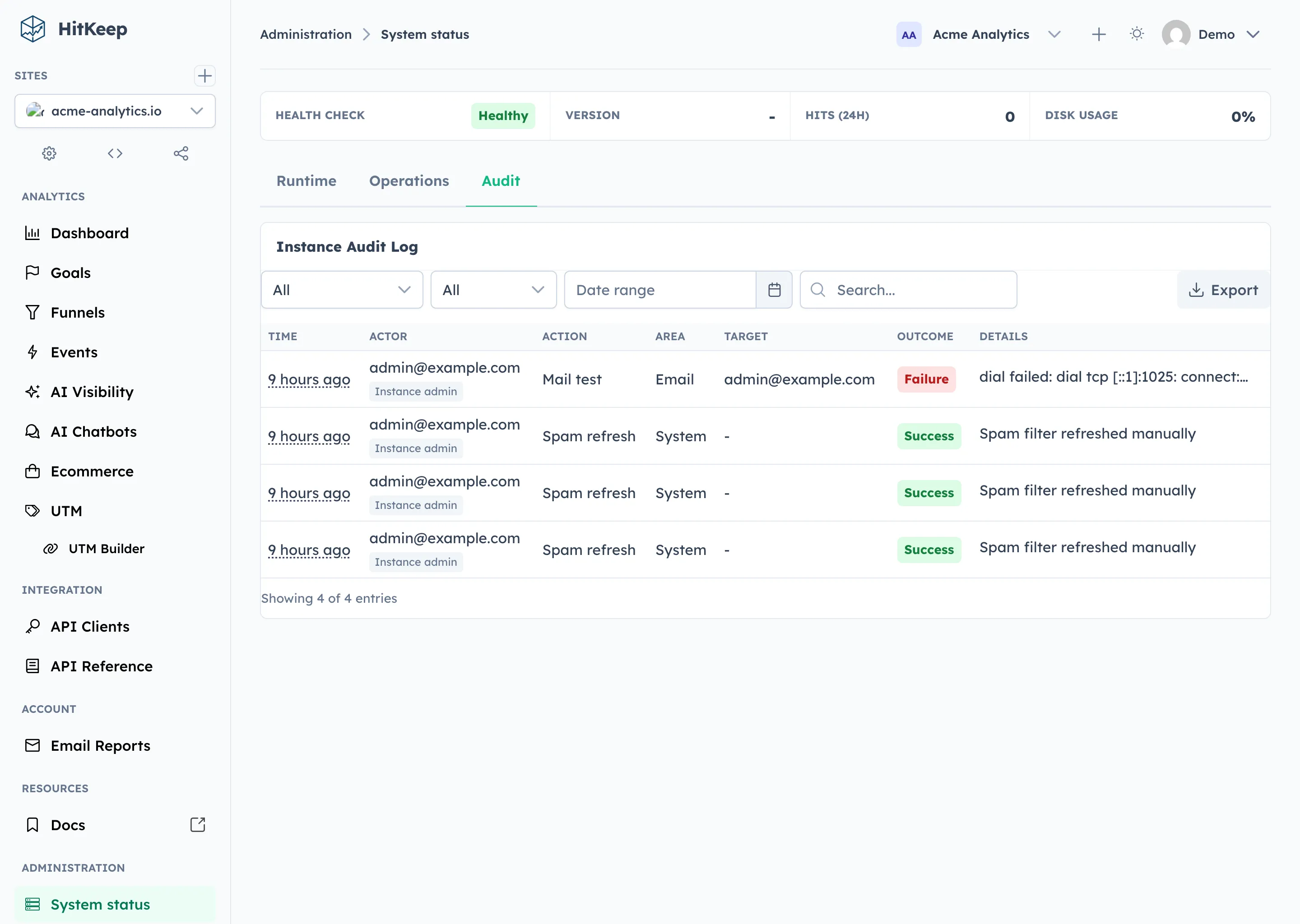The height and width of the screenshot is (924, 1300).
Task: Click the Search audit log field
Action: [x=908, y=290]
